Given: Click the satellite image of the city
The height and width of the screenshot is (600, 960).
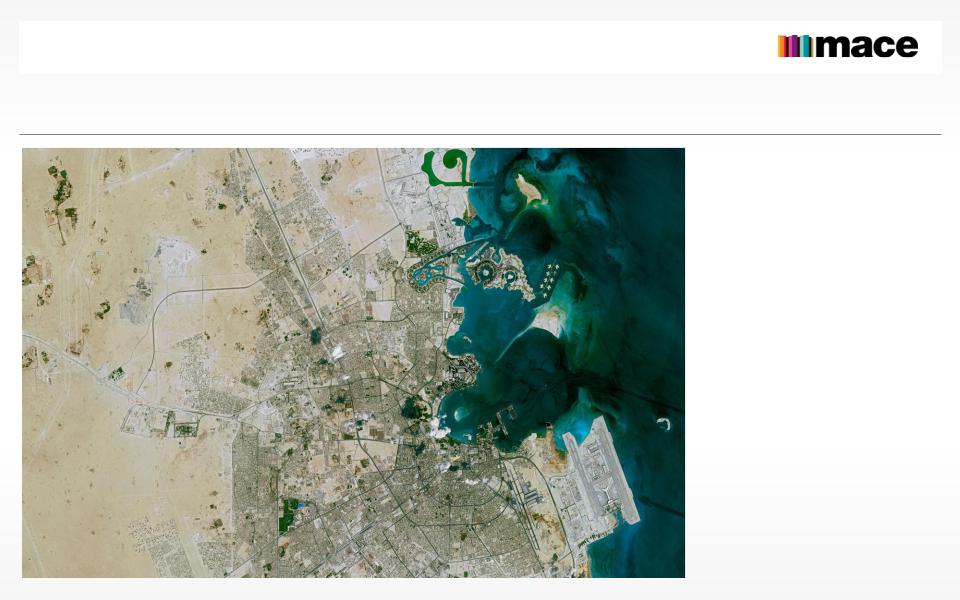Looking at the screenshot, I should [353, 362].
